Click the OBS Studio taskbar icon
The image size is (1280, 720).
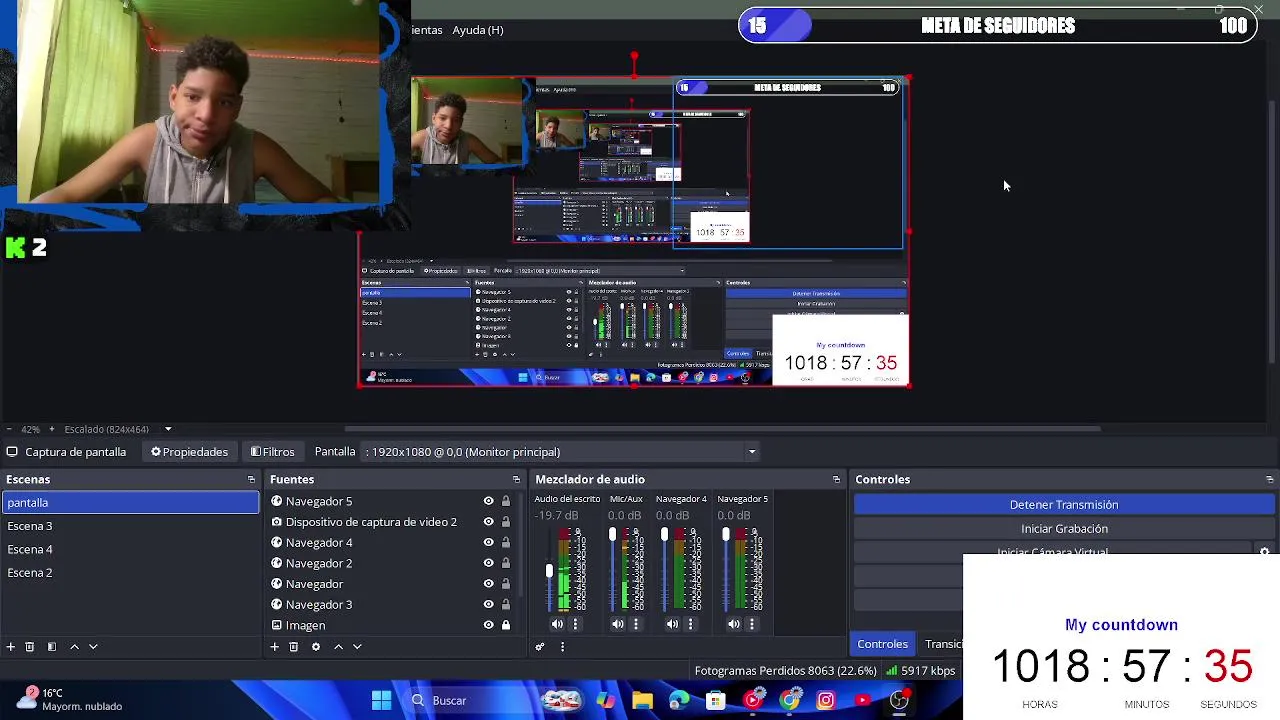pyautogui.click(x=899, y=701)
